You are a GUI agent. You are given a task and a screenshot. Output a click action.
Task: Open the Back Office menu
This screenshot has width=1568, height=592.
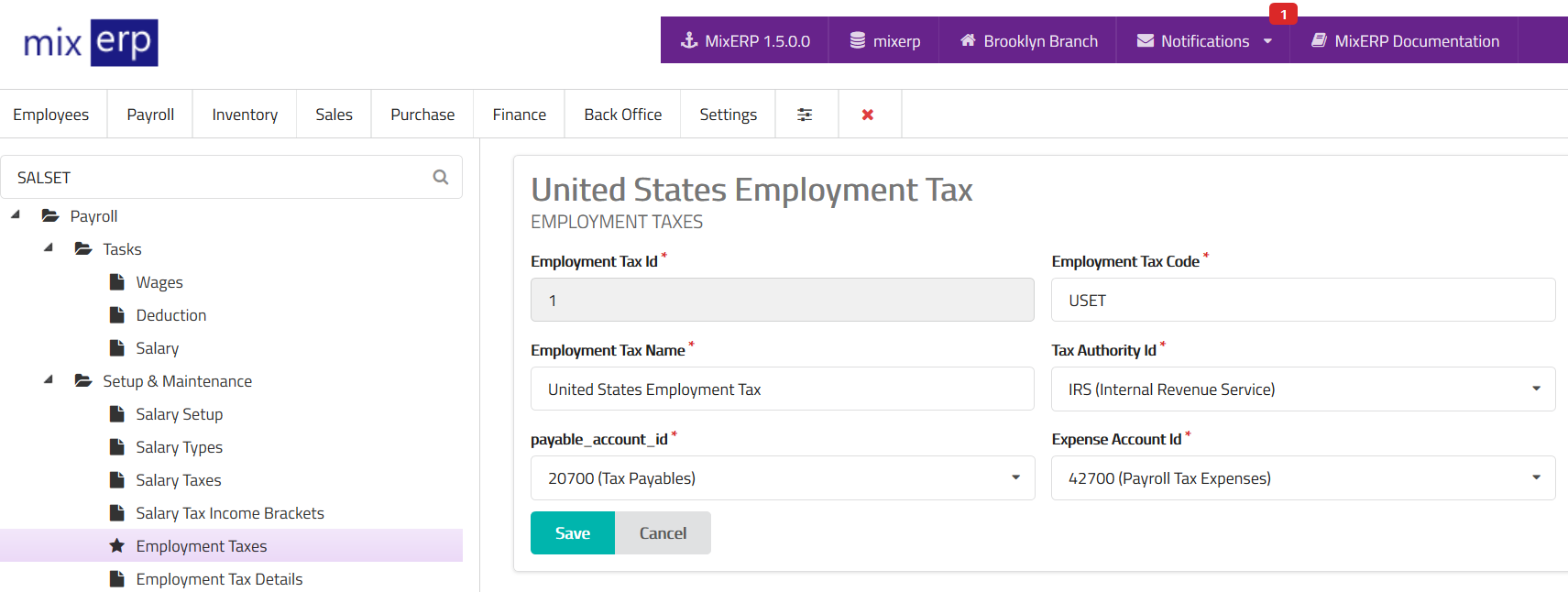[622, 115]
